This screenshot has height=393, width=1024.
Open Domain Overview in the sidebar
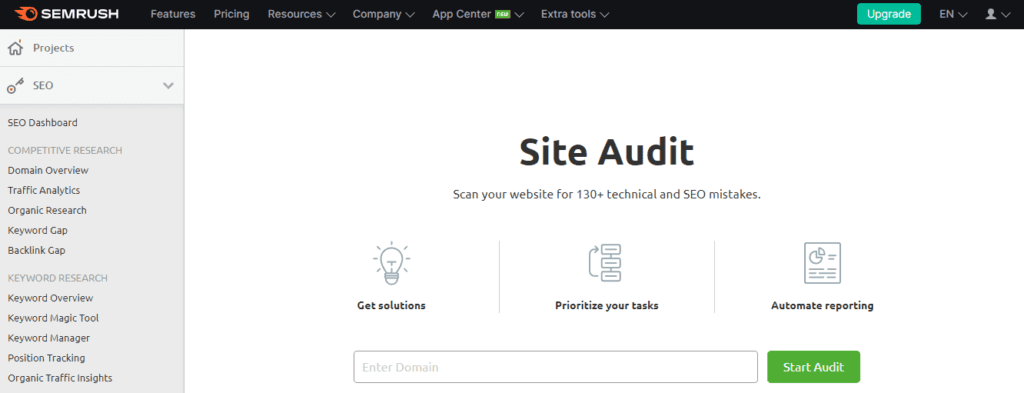coord(48,170)
